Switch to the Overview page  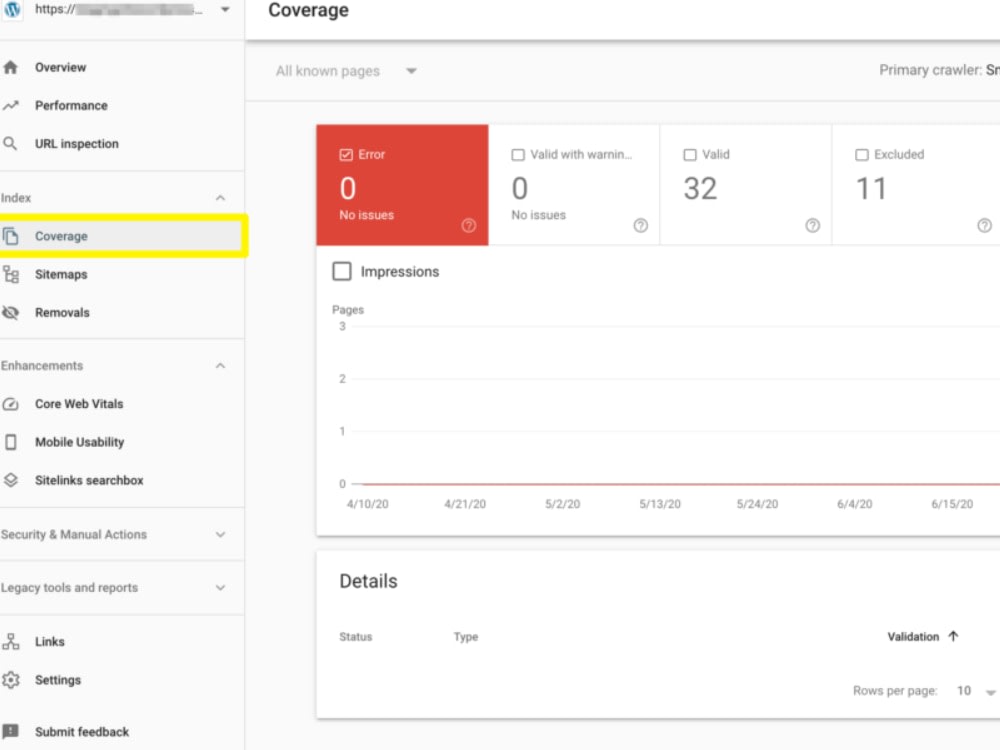pyautogui.click(x=61, y=67)
